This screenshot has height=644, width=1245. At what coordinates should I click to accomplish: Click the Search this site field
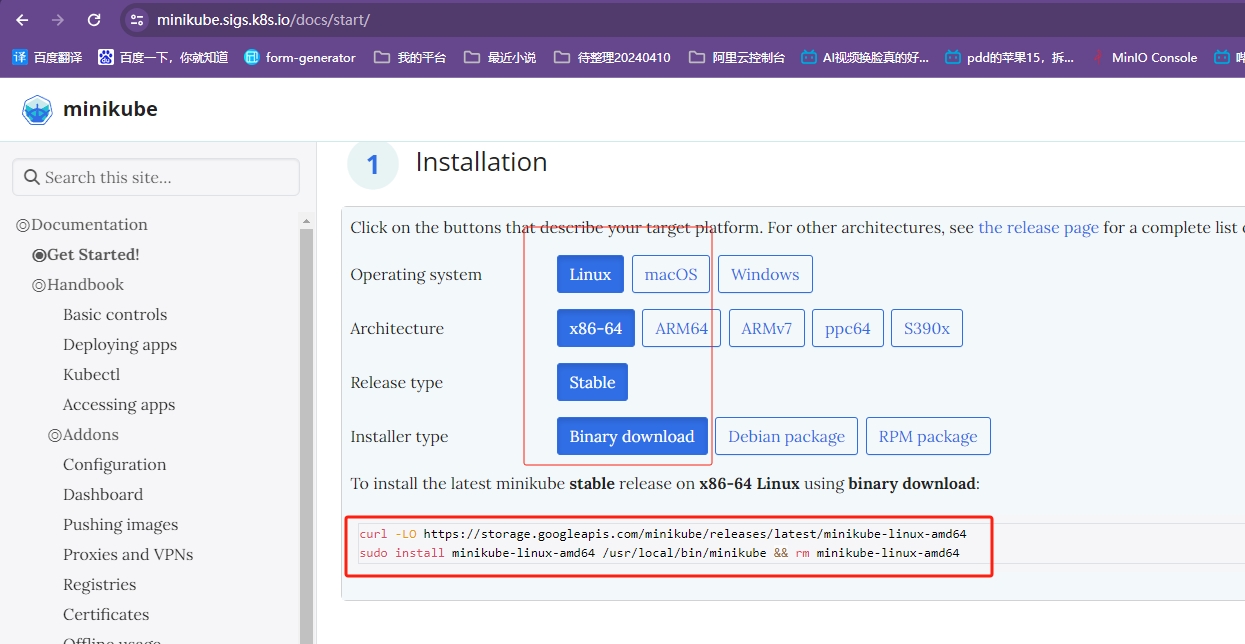pyautogui.click(x=165, y=178)
